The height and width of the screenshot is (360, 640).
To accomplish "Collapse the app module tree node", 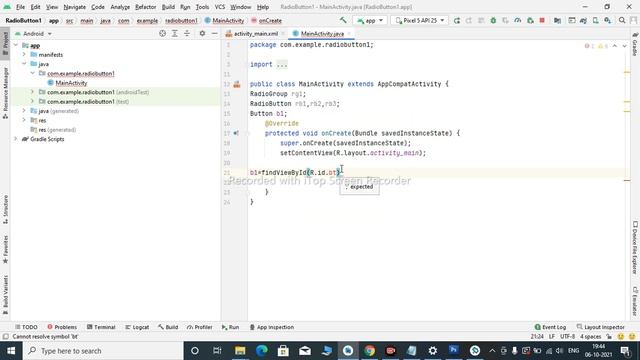I will point(16,45).
